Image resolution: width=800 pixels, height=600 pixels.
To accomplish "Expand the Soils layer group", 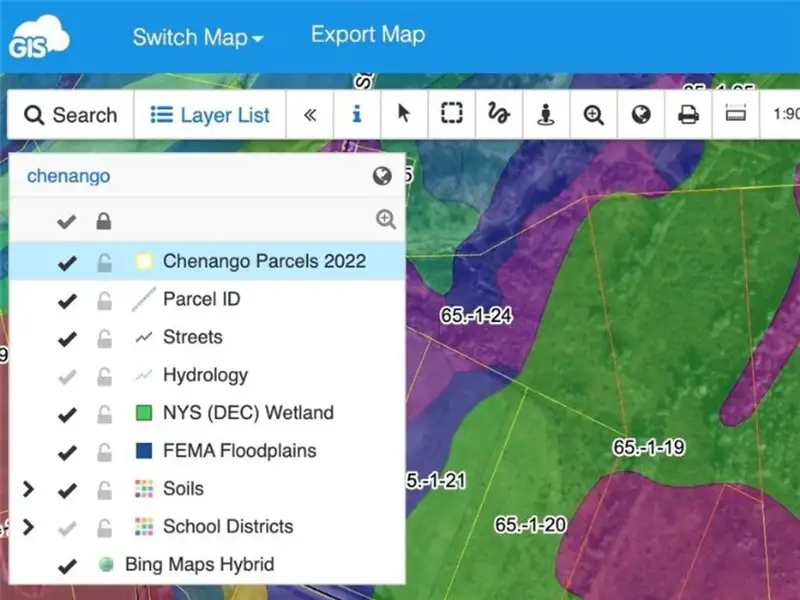I will click(28, 489).
